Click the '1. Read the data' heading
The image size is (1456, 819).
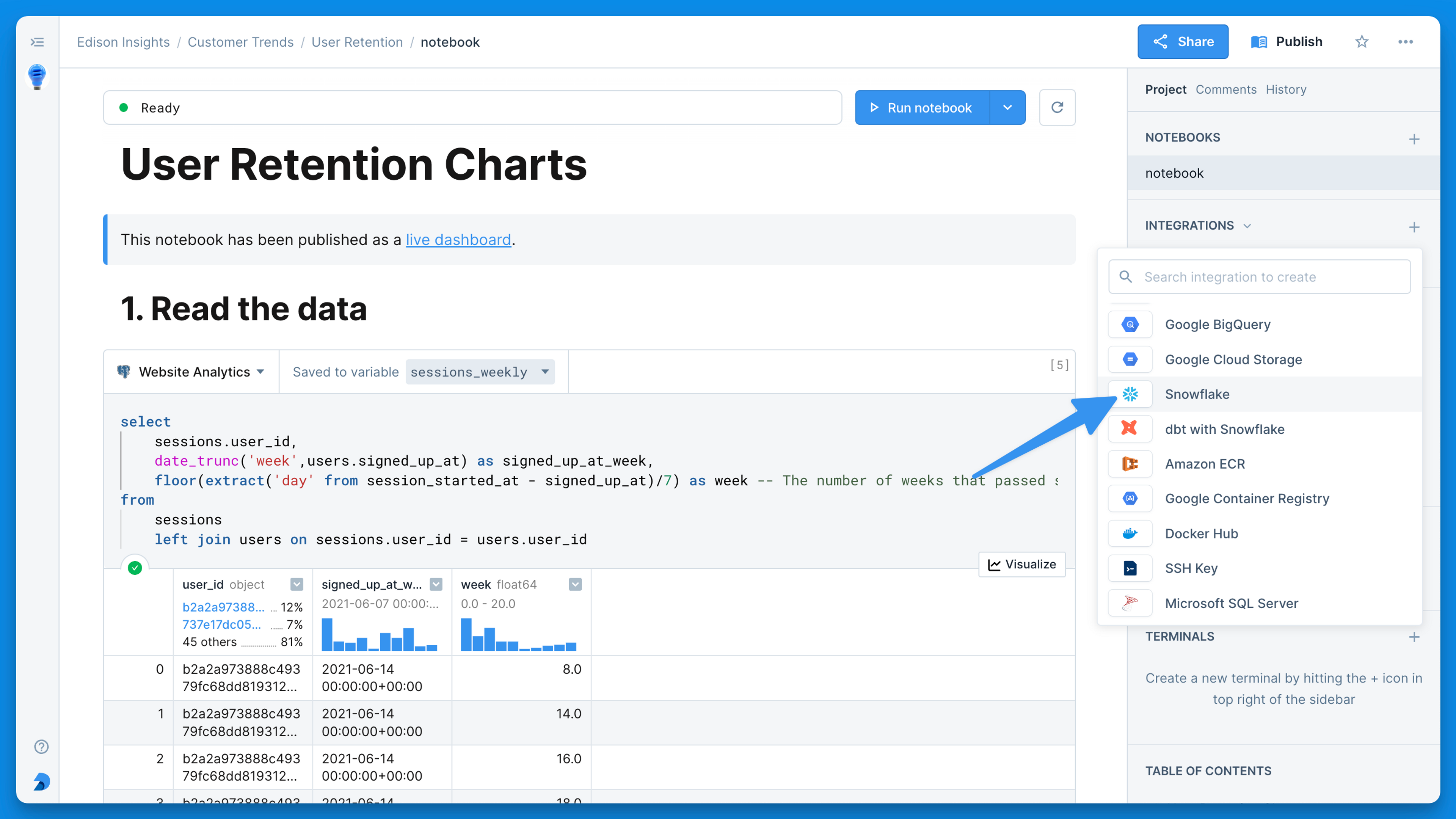tap(244, 309)
